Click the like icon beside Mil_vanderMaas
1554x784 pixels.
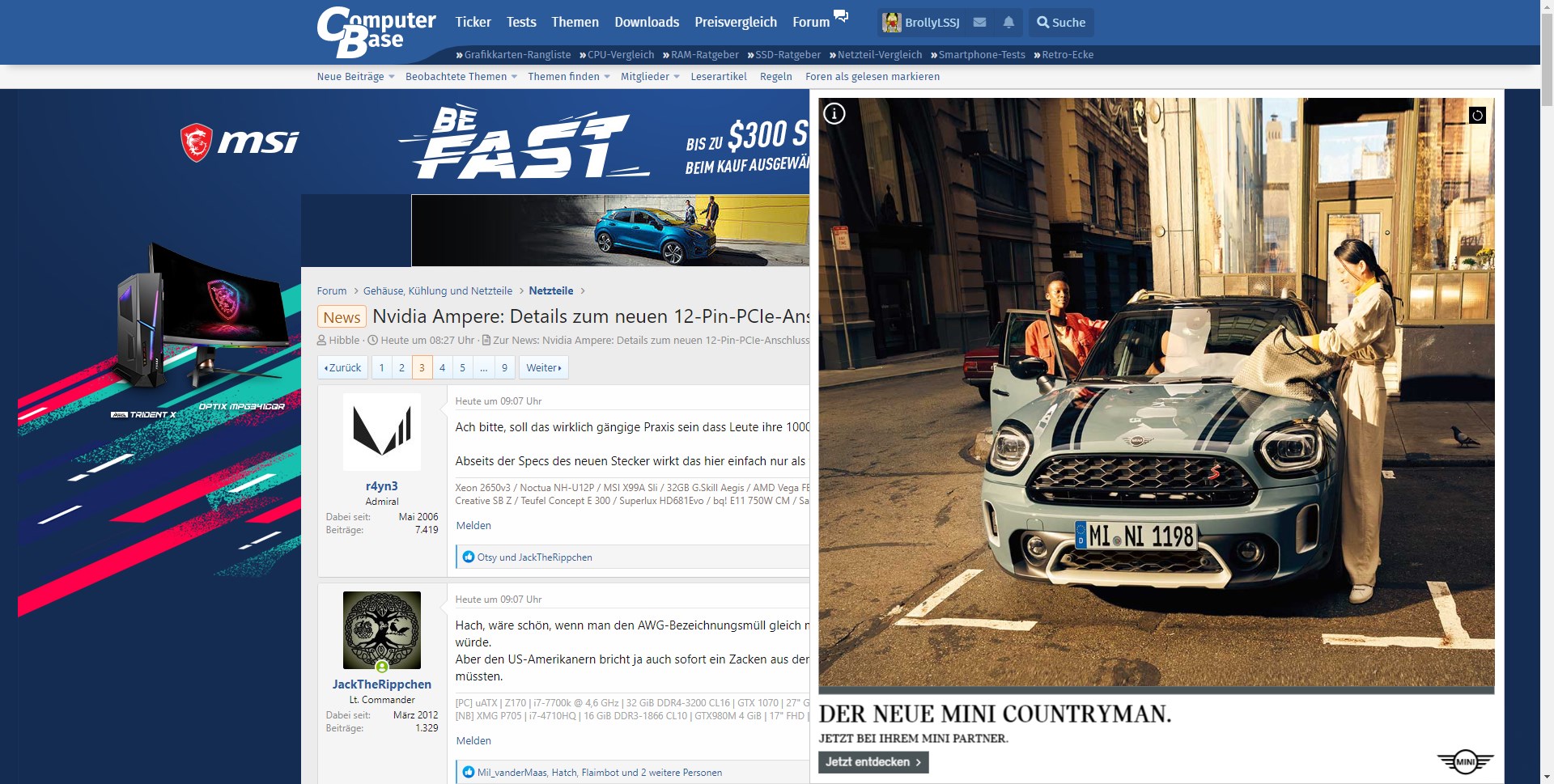[x=468, y=772]
